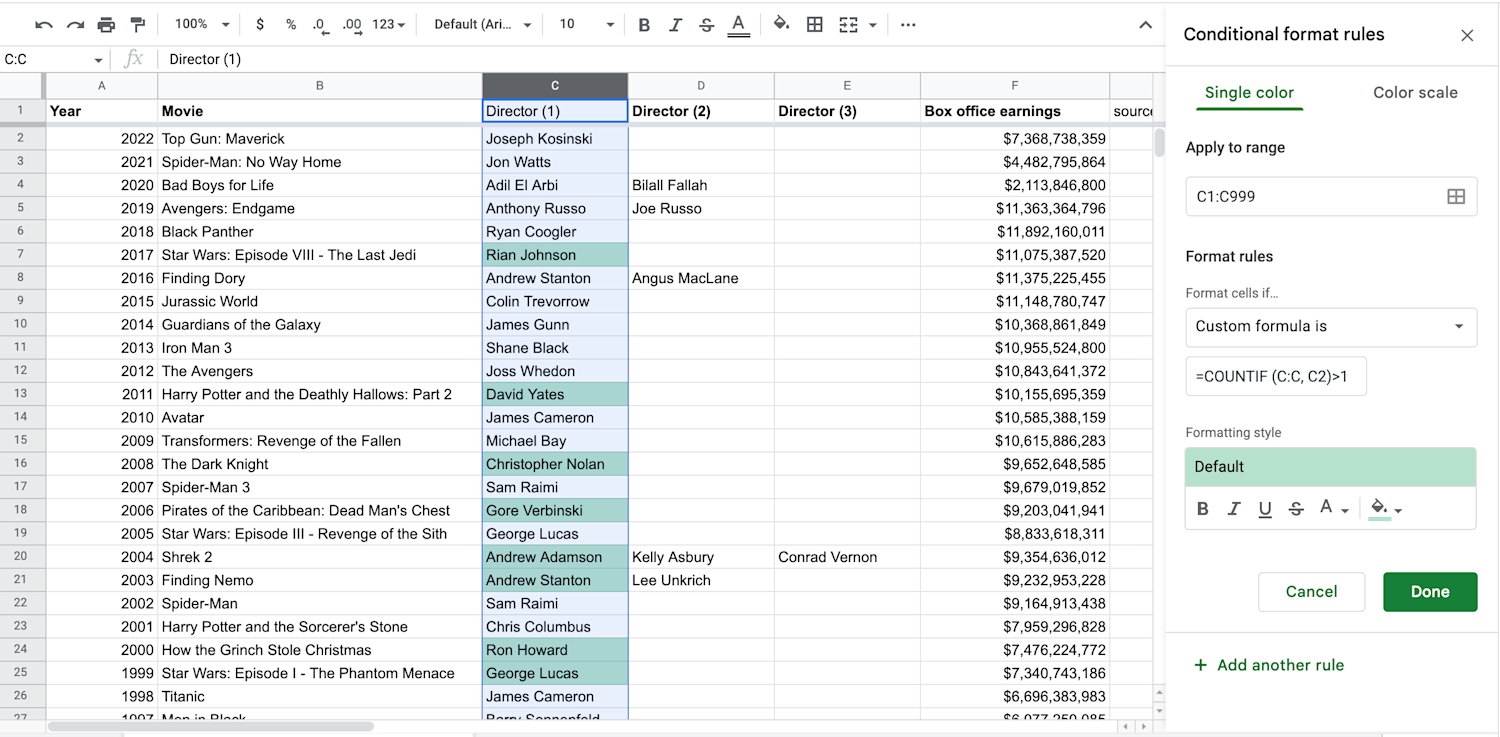Click the select data range grid icon

click(x=1456, y=197)
